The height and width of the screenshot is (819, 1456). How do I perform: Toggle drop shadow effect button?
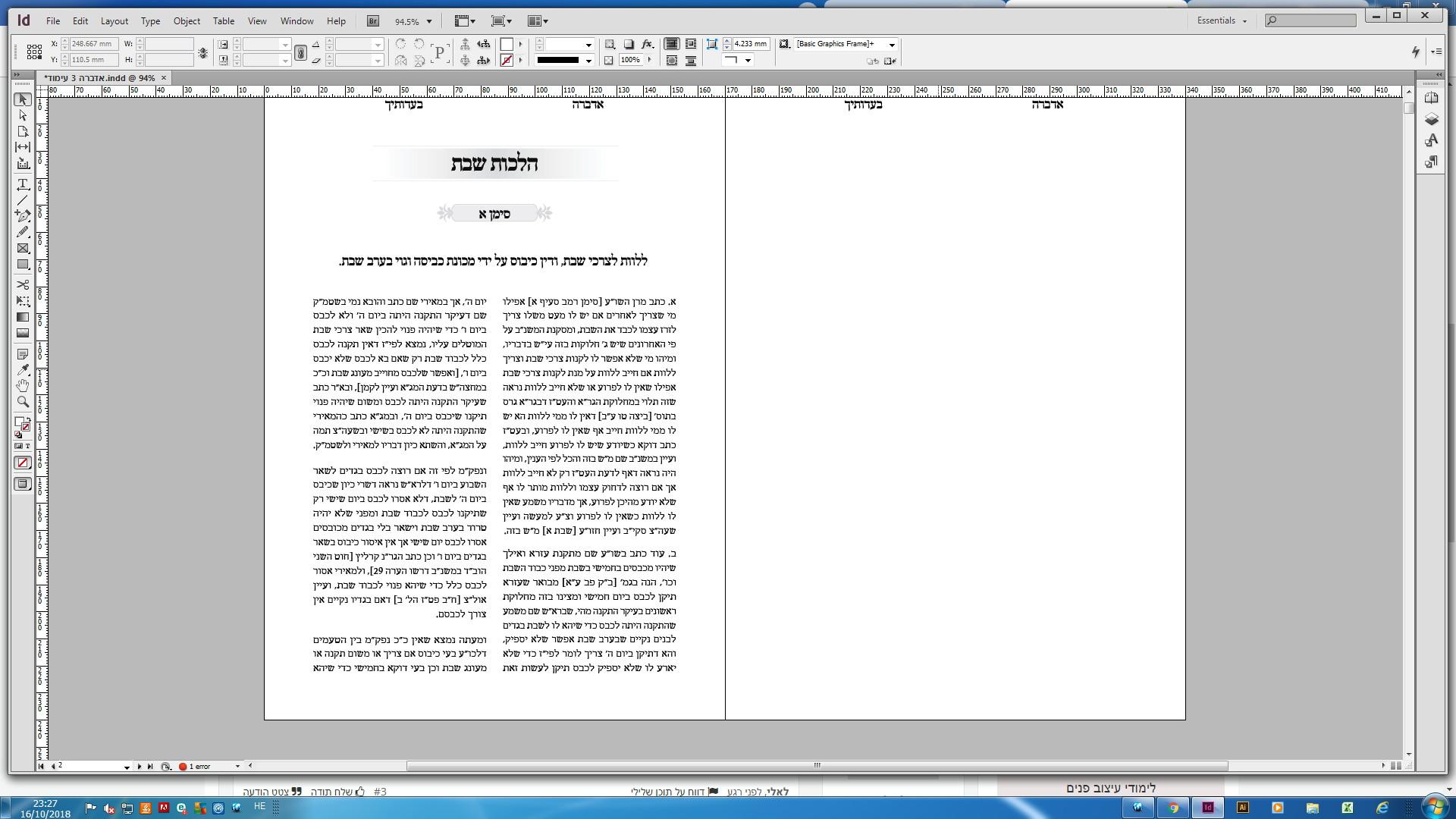pos(629,44)
